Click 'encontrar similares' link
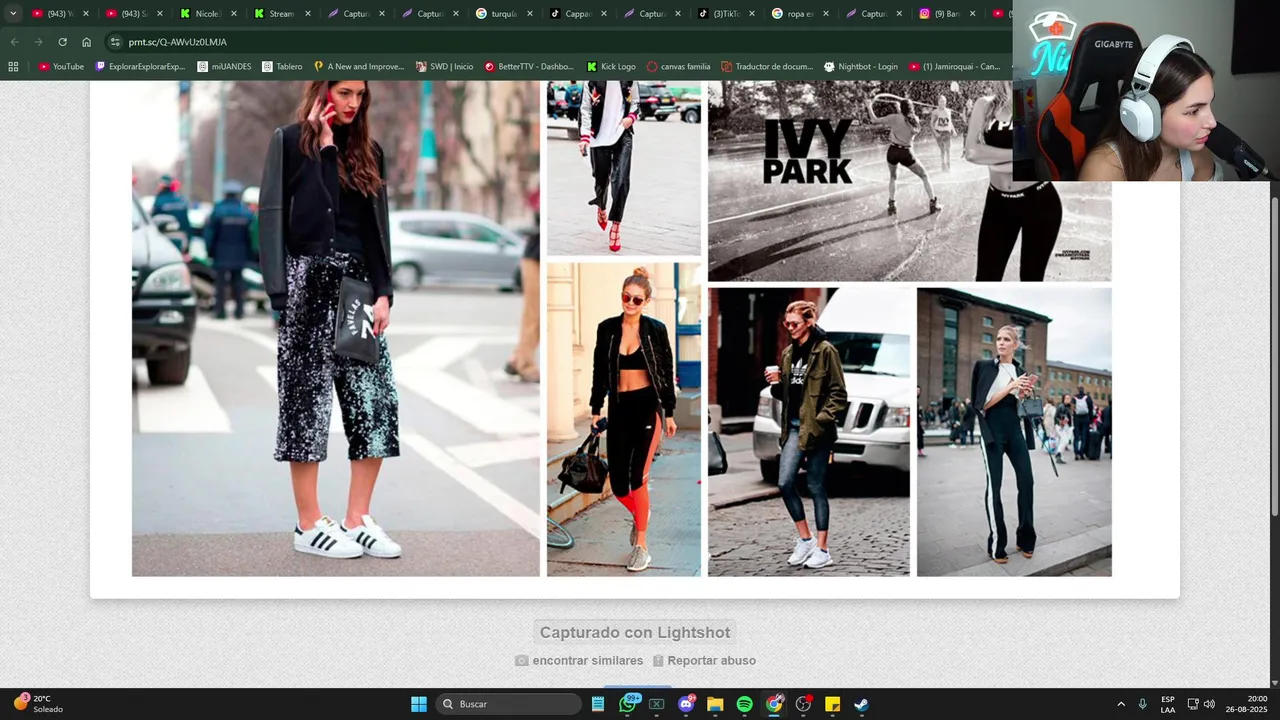Image resolution: width=1280 pixels, height=720 pixels. pyautogui.click(x=578, y=660)
